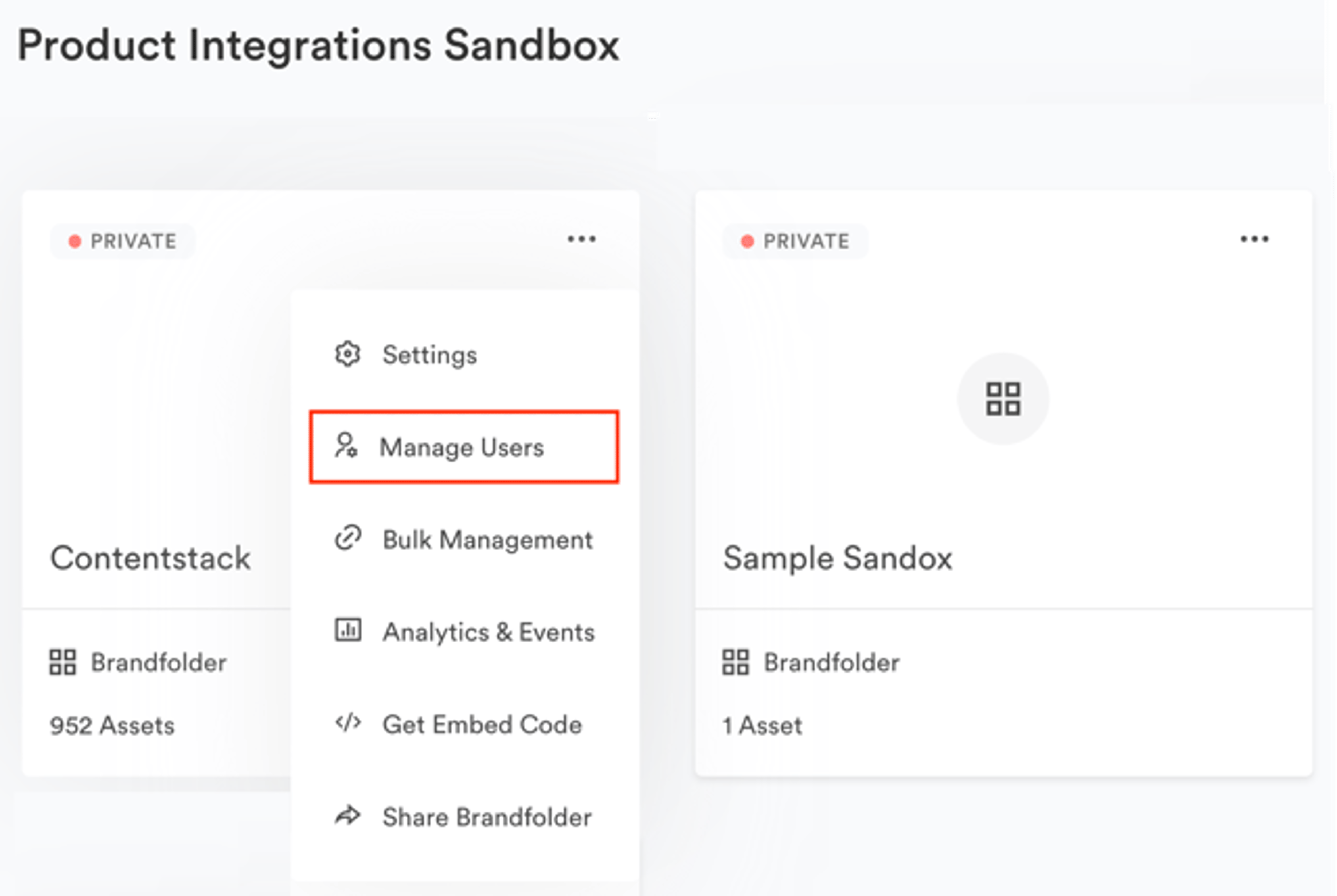Open the Sample Sandox card three-dot menu
The width and height of the screenshot is (1337, 896).
1254,239
